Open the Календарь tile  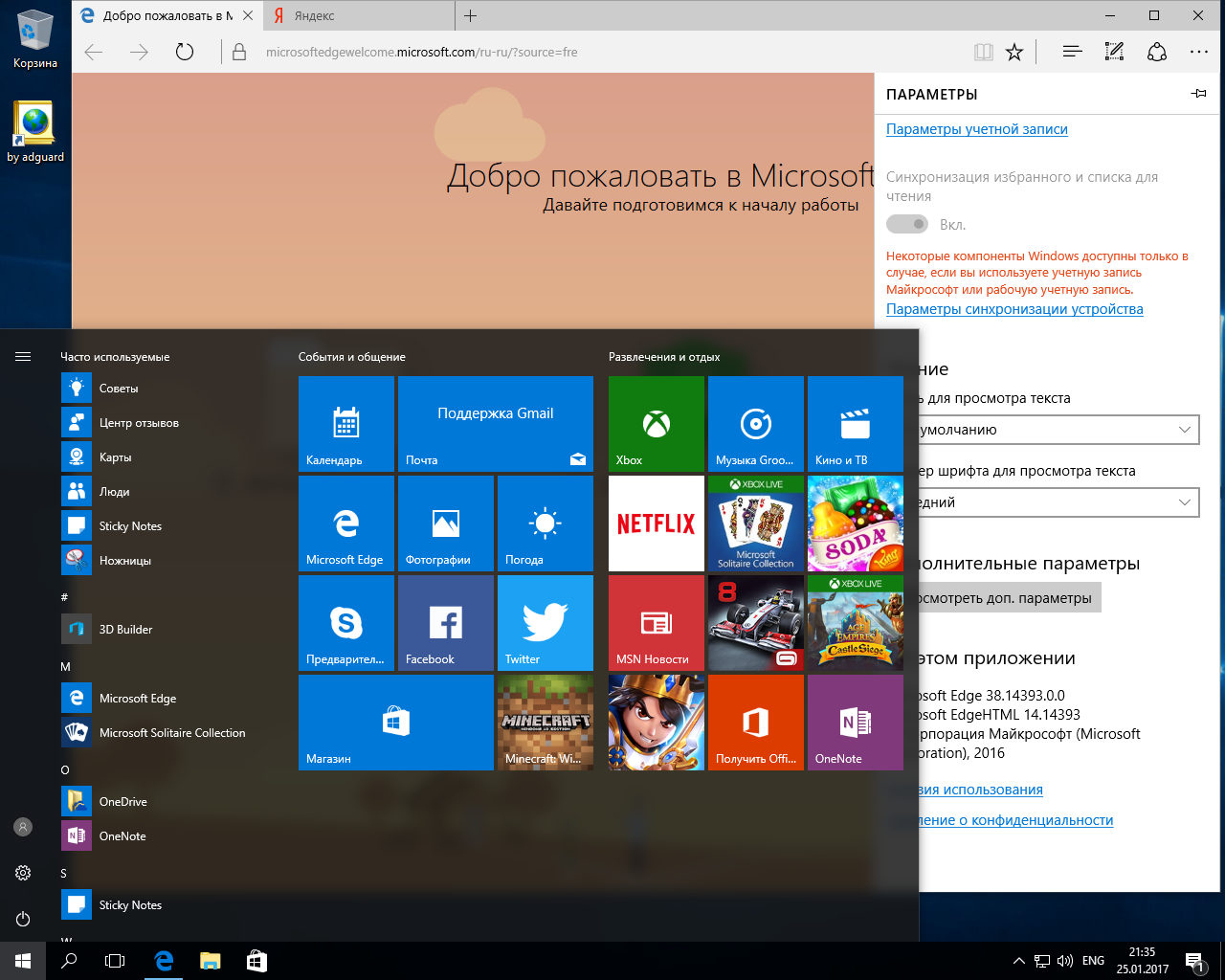[x=346, y=424]
